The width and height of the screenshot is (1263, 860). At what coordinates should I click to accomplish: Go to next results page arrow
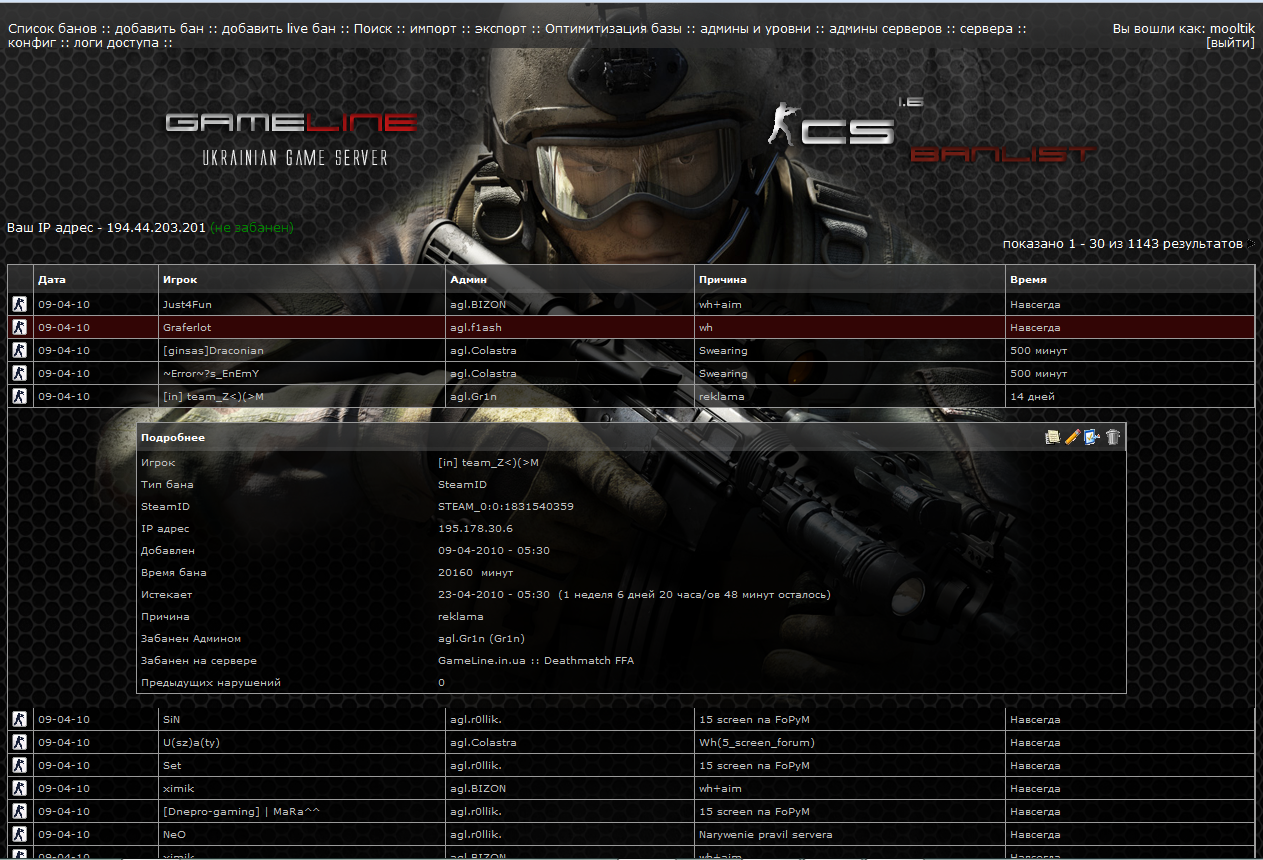[1251, 244]
